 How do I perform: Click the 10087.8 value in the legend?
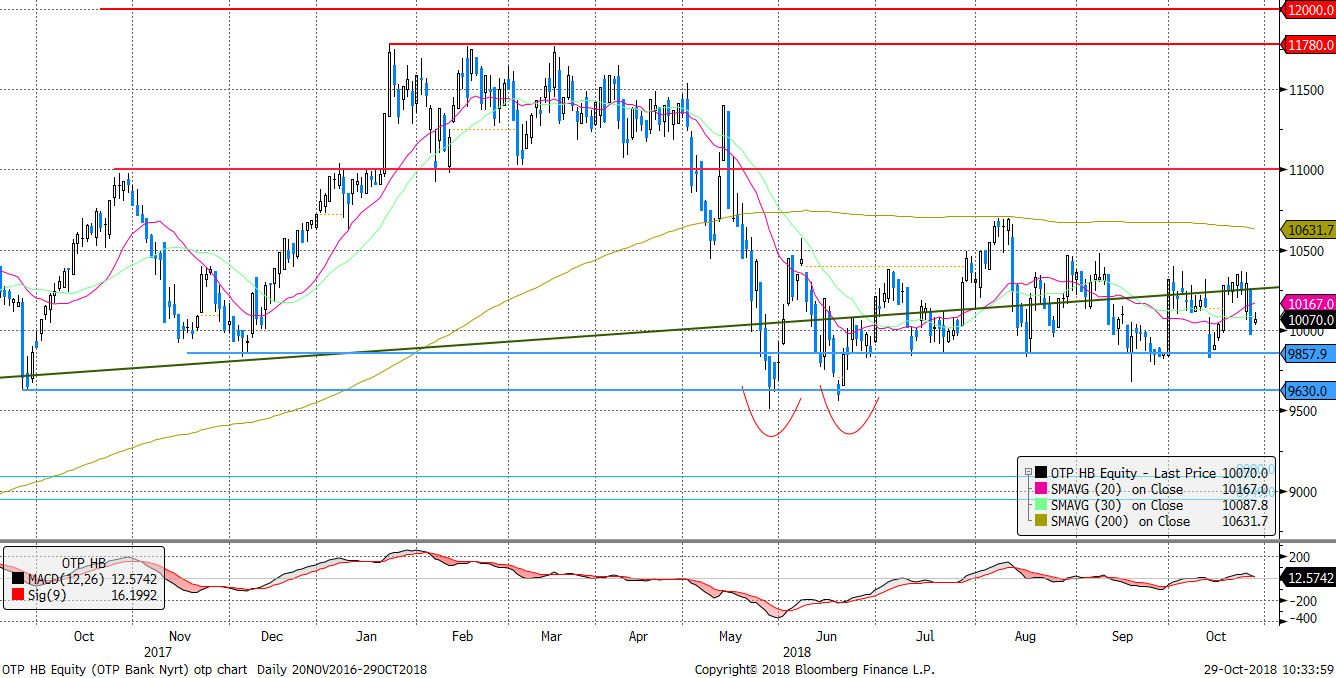[x=1246, y=505]
